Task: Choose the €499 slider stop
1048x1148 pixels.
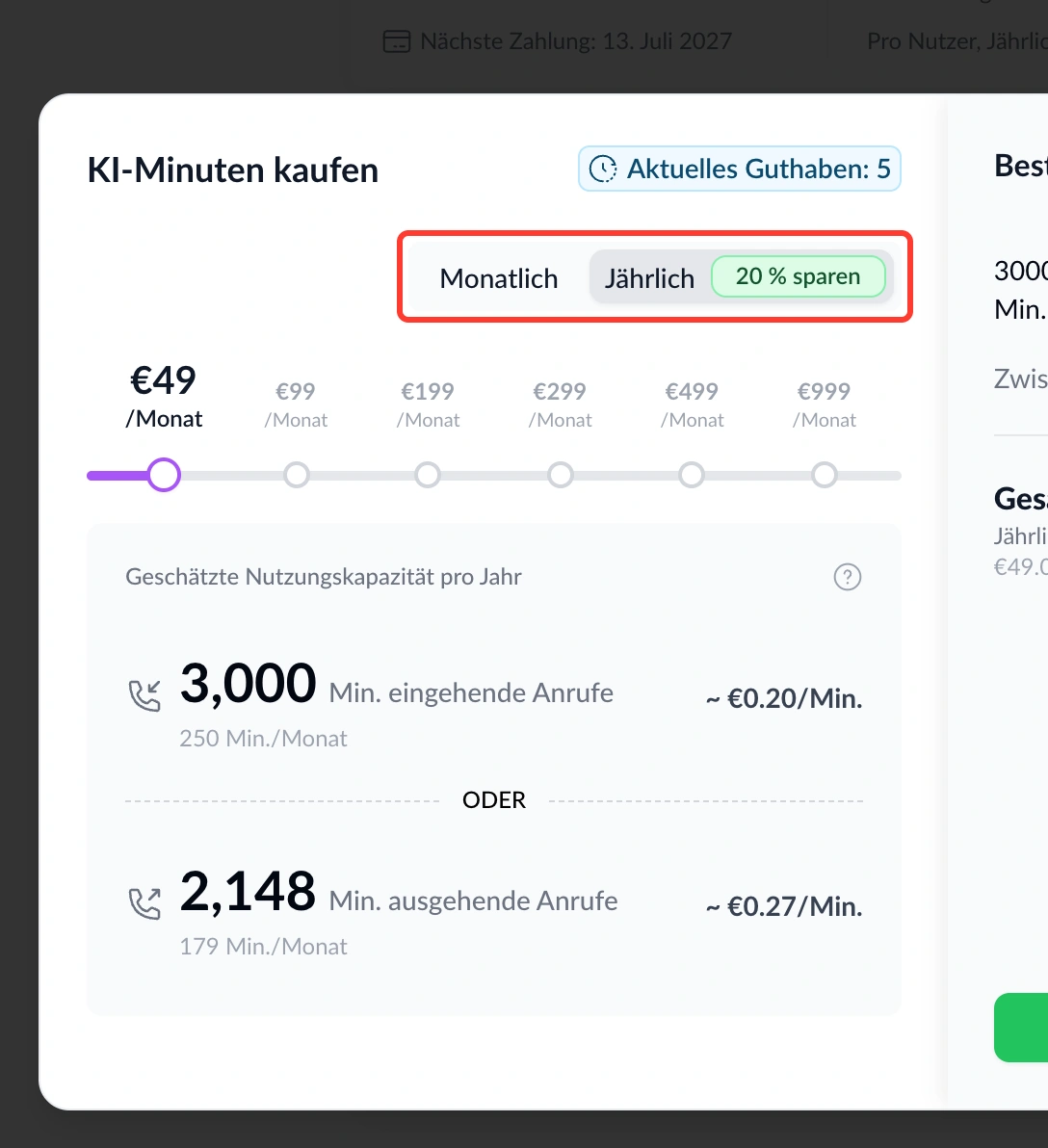Action: [692, 475]
